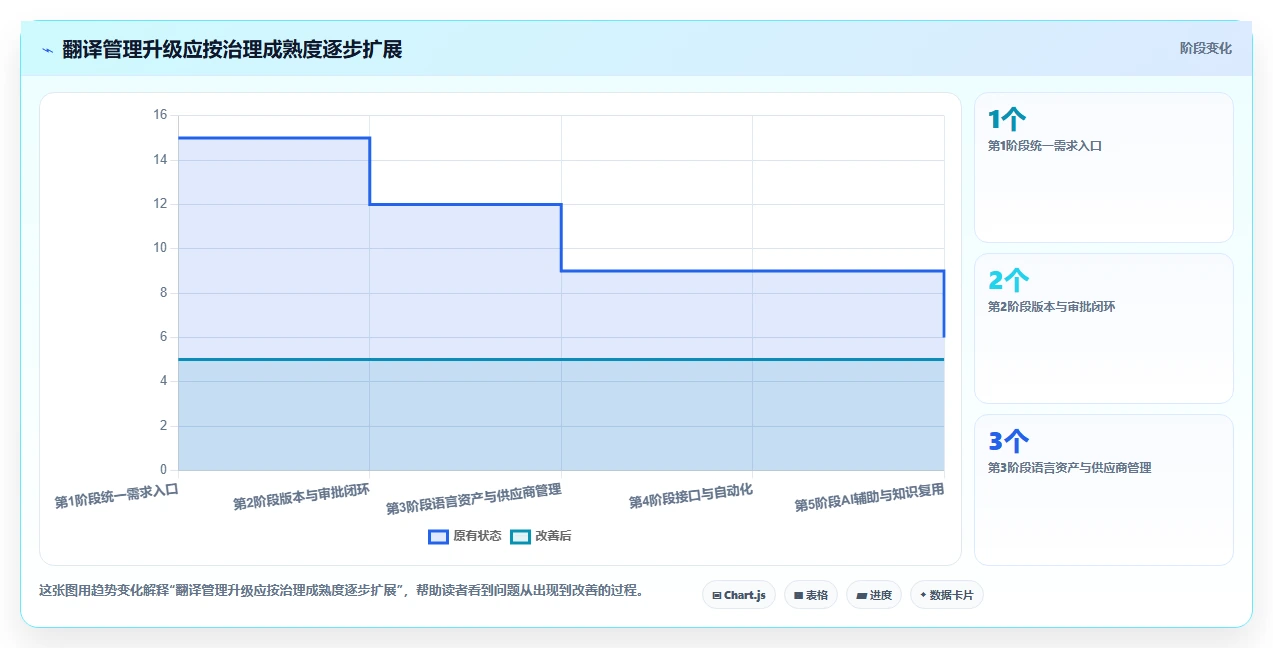Click the 改善后 legend label

tap(553, 536)
